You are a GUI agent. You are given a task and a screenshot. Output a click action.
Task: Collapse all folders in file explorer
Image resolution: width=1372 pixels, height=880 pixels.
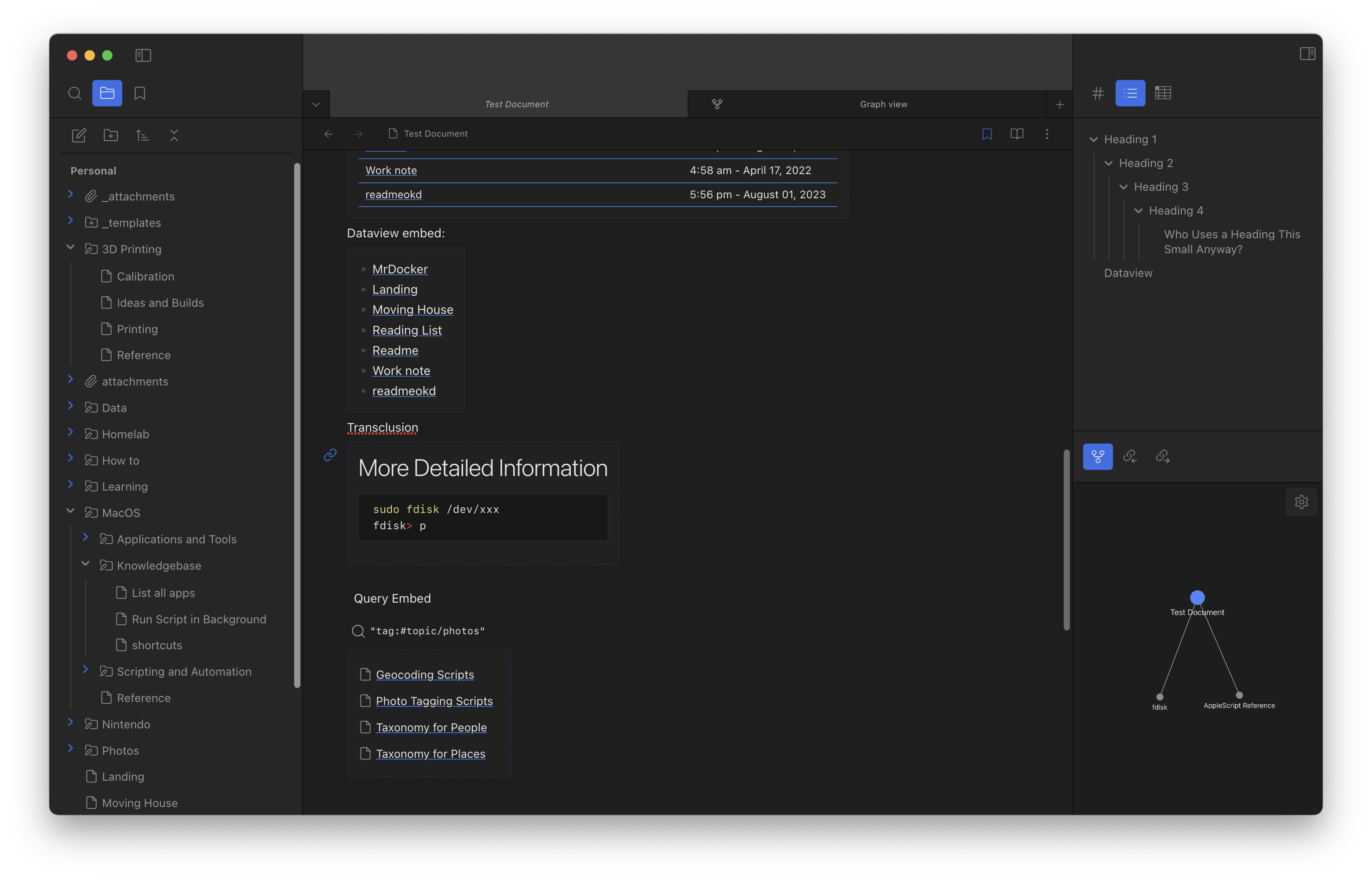tap(174, 135)
